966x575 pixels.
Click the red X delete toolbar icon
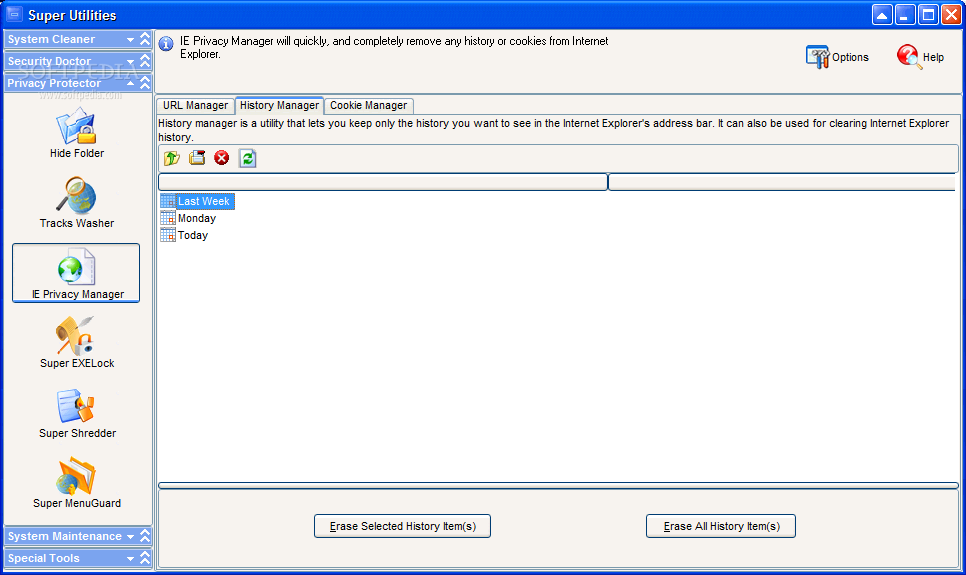pos(222,158)
